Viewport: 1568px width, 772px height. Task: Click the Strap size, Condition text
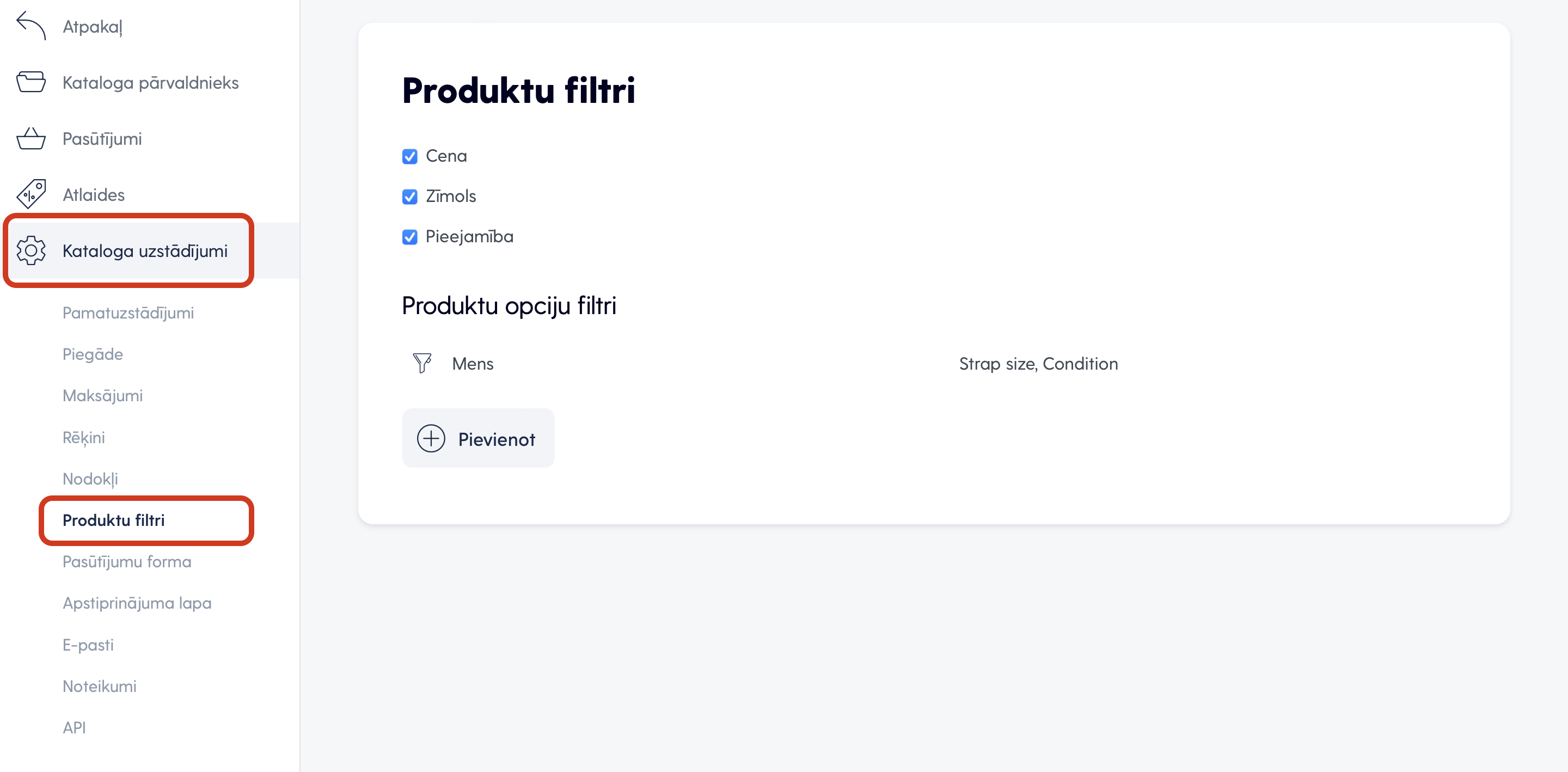point(1038,364)
